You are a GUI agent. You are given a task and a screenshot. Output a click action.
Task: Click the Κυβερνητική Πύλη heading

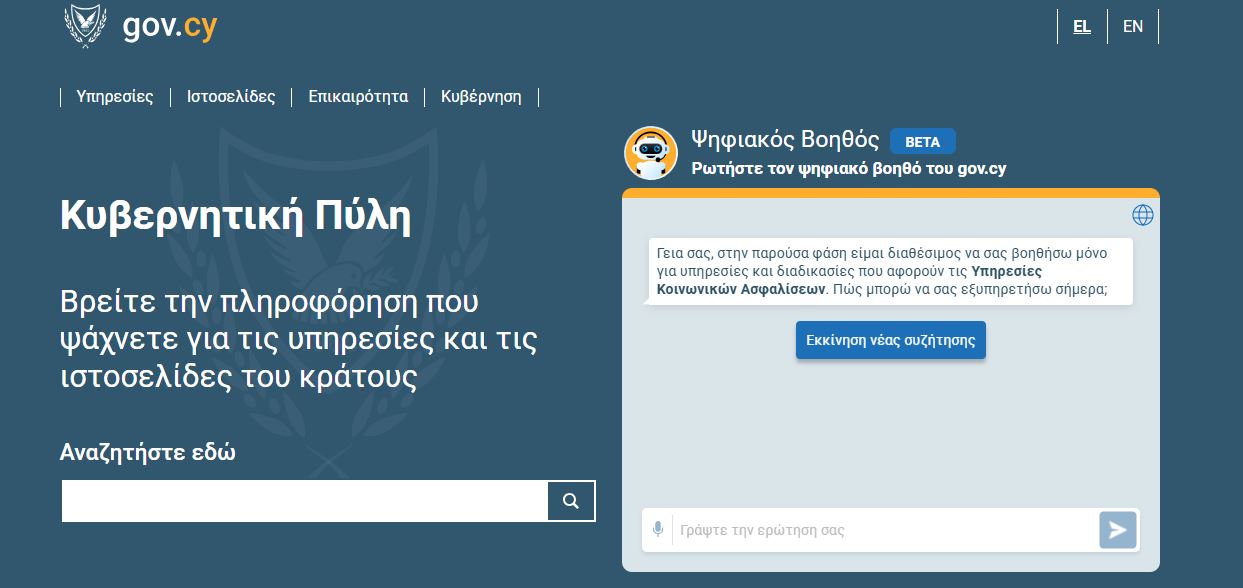236,215
